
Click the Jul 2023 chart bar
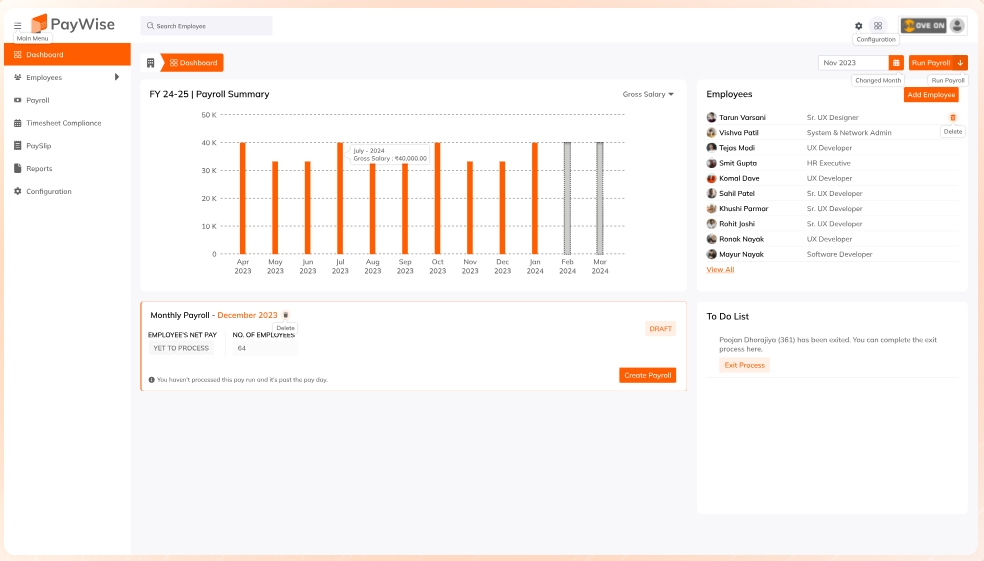pos(340,198)
